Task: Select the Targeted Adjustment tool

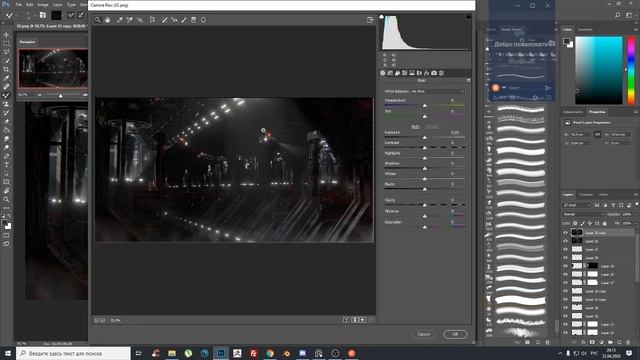Action: [x=140, y=20]
